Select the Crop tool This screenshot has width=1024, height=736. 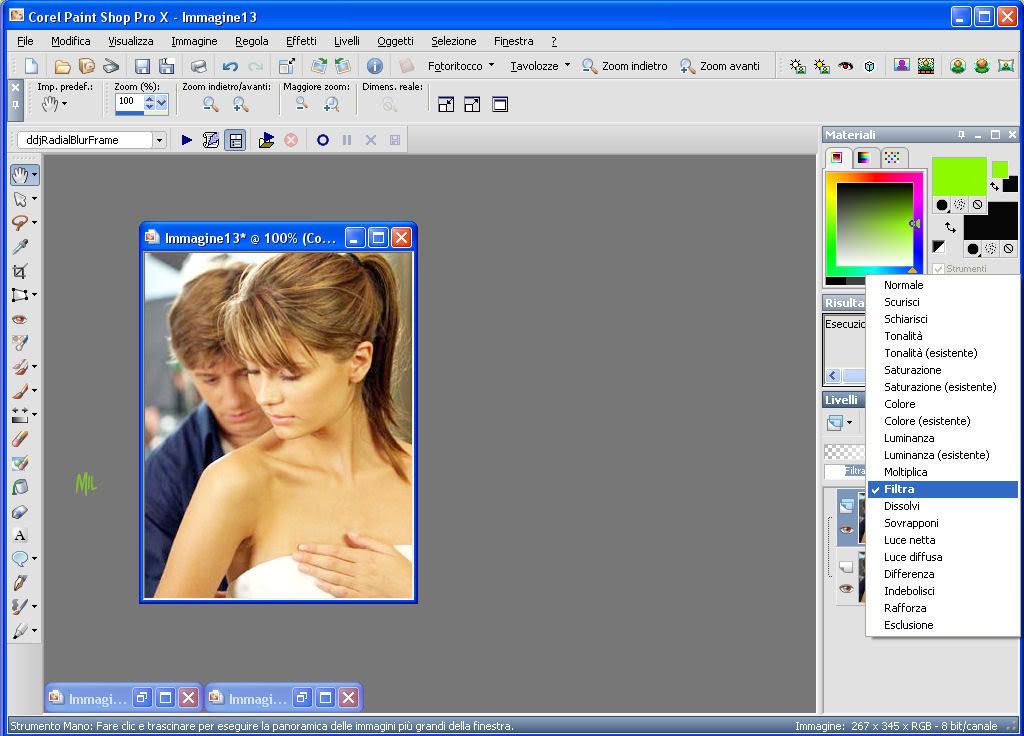click(20, 271)
